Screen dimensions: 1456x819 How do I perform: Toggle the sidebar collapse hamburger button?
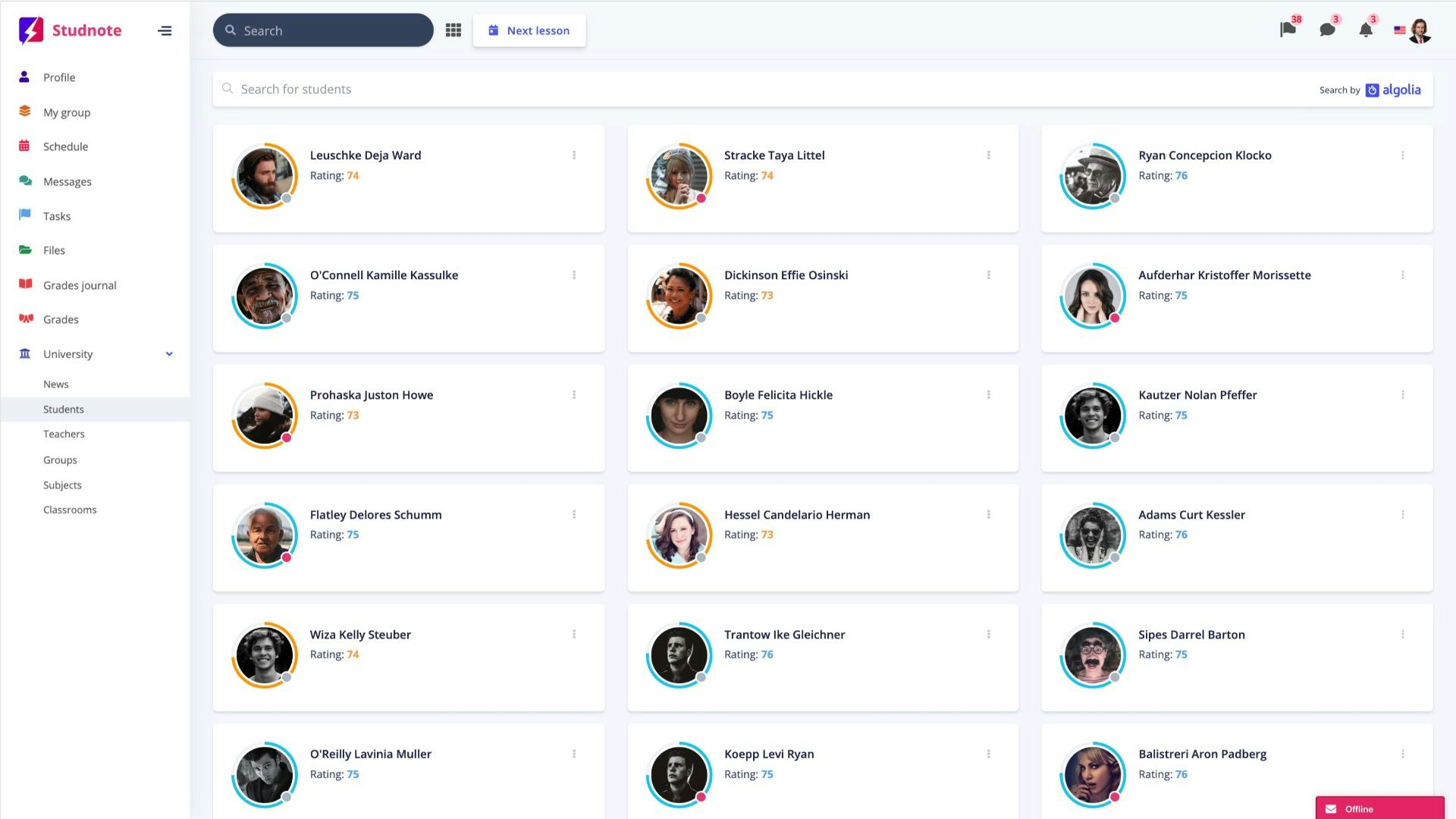coord(165,30)
